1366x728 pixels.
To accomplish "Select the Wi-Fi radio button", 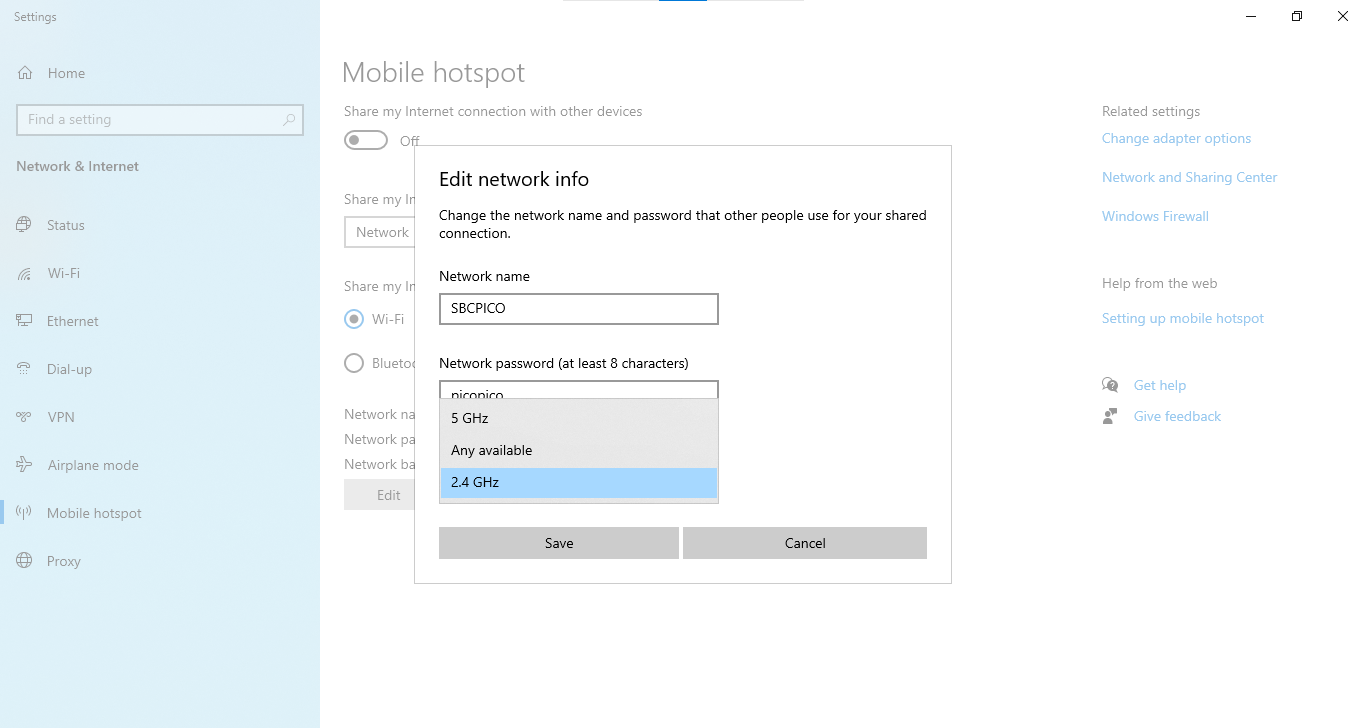I will pyautogui.click(x=353, y=319).
